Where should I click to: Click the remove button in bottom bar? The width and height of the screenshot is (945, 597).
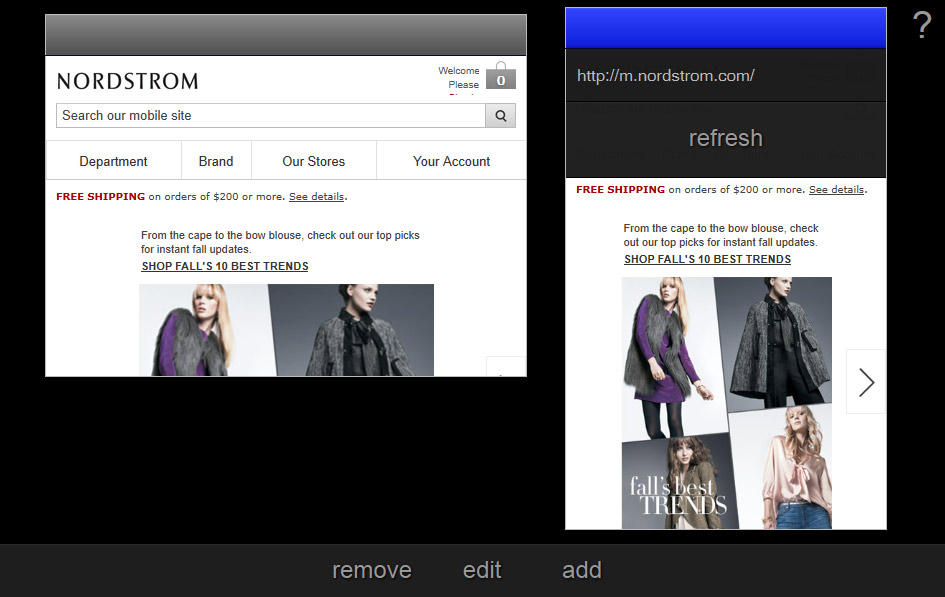point(372,570)
